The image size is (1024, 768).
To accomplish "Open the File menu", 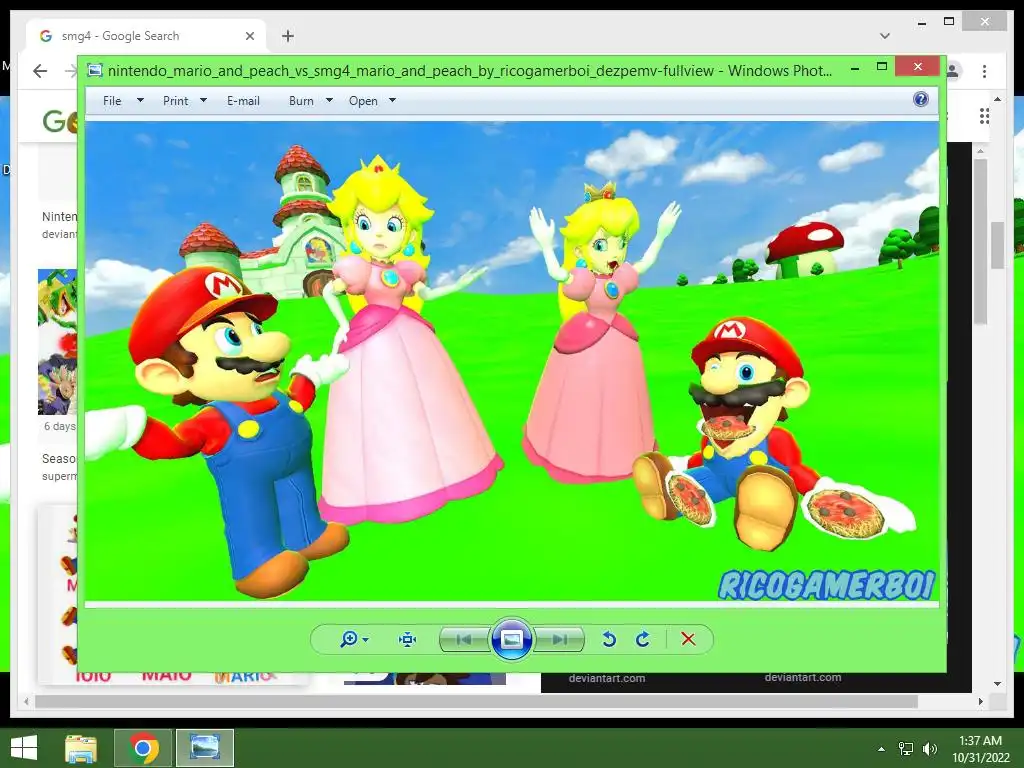I will [x=112, y=101].
